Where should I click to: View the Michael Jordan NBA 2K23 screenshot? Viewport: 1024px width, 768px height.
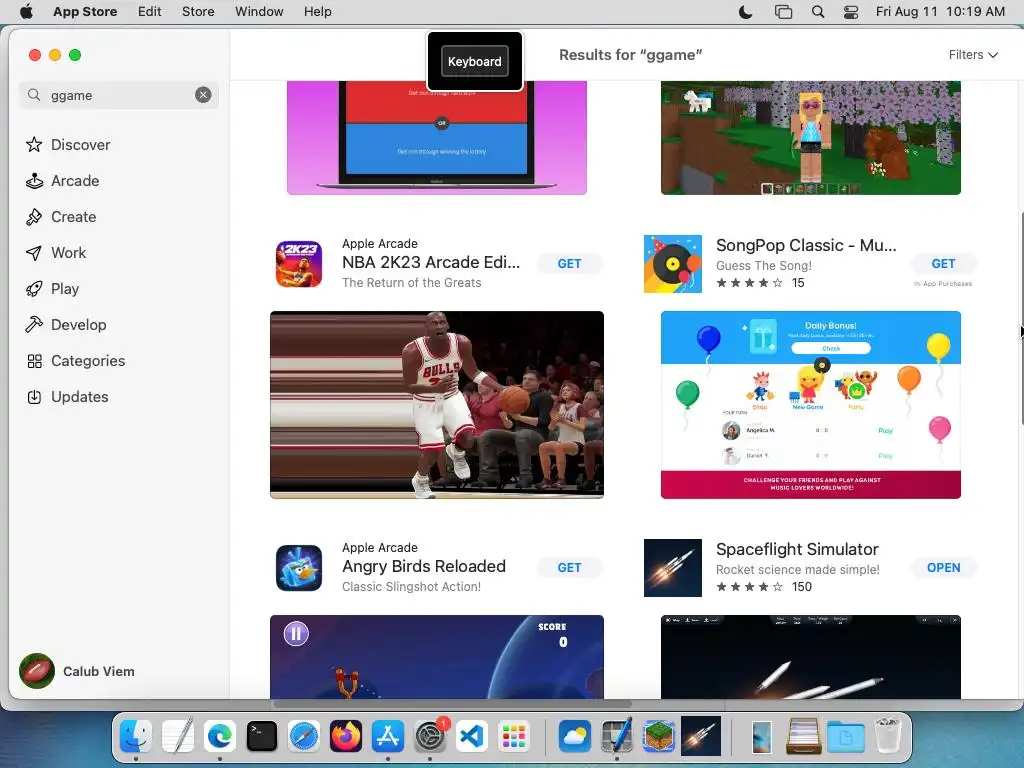click(437, 405)
